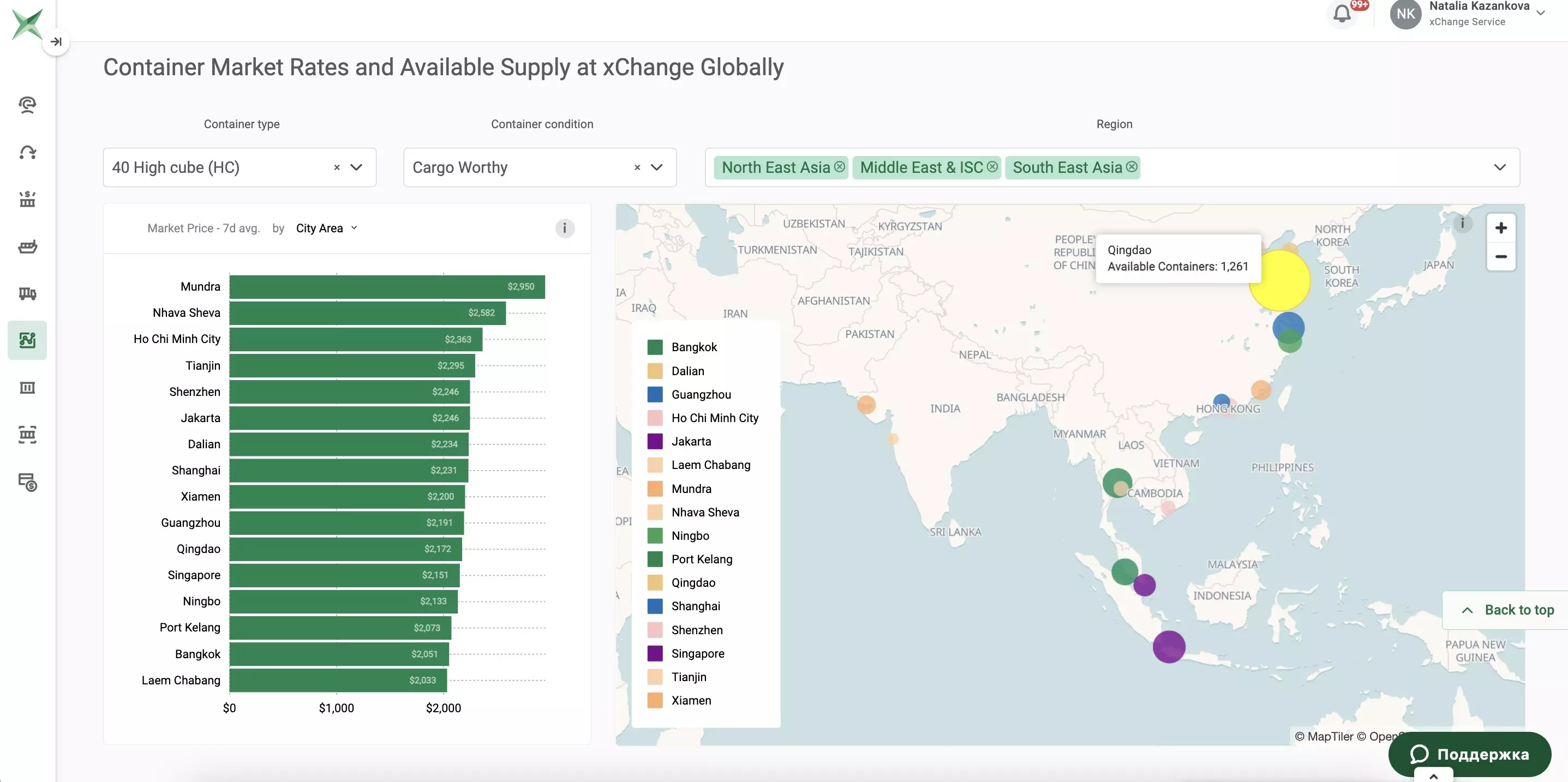The height and width of the screenshot is (782, 1568).
Task: Click the Mundra $2,950 bar
Action: coord(387,287)
